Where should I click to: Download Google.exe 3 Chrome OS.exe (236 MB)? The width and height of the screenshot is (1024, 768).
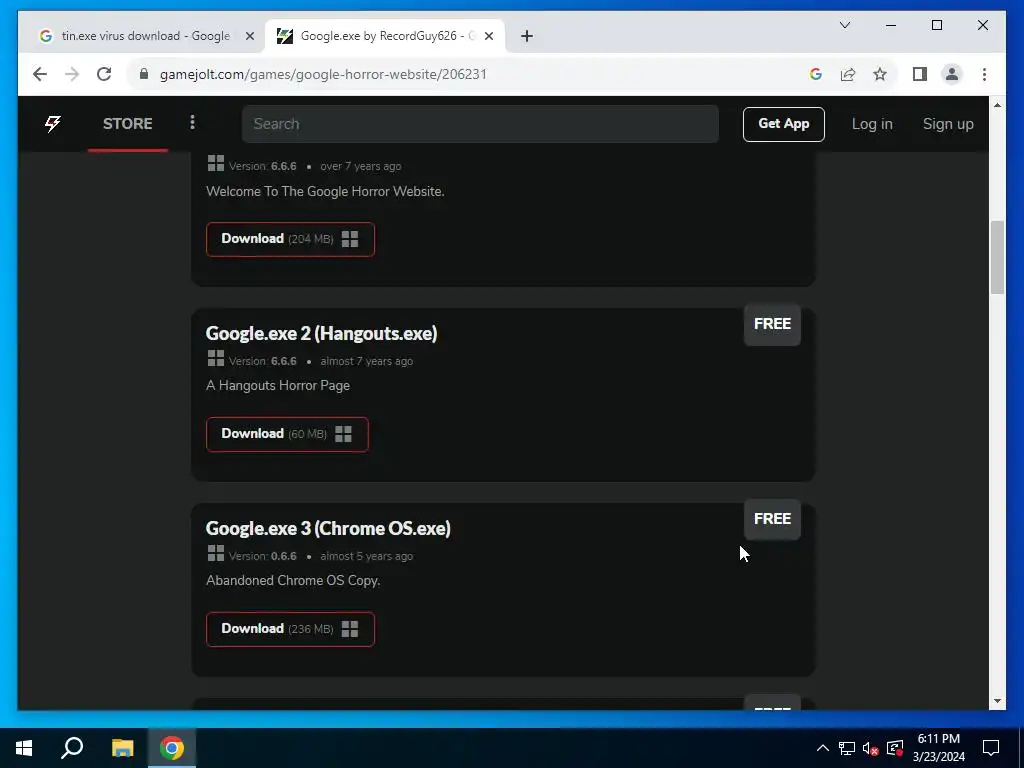(290, 629)
